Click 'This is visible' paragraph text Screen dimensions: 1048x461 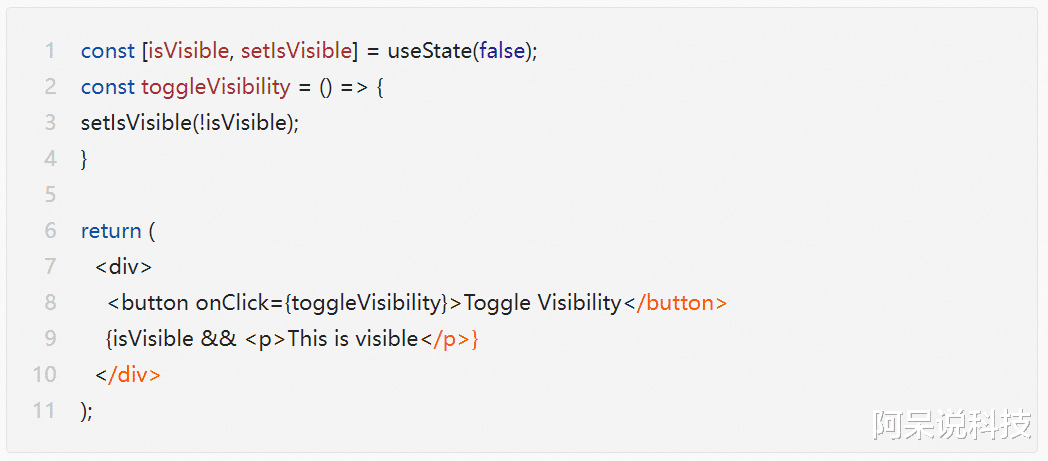(353, 339)
